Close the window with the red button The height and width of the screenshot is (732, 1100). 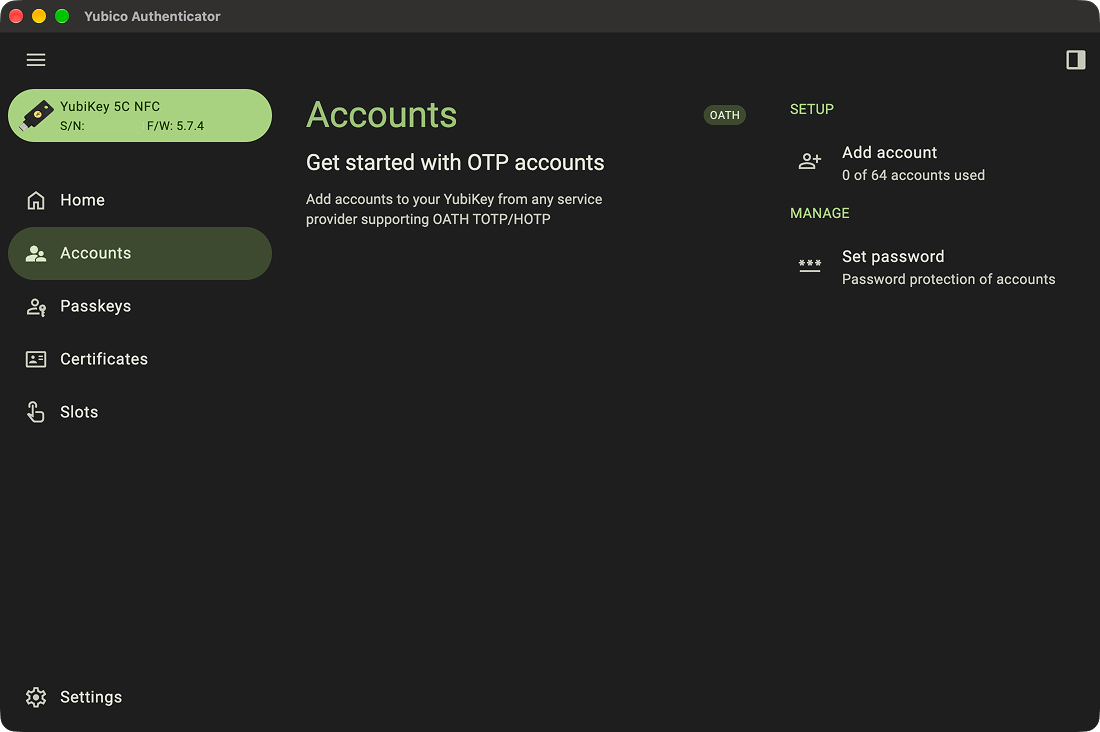16,16
